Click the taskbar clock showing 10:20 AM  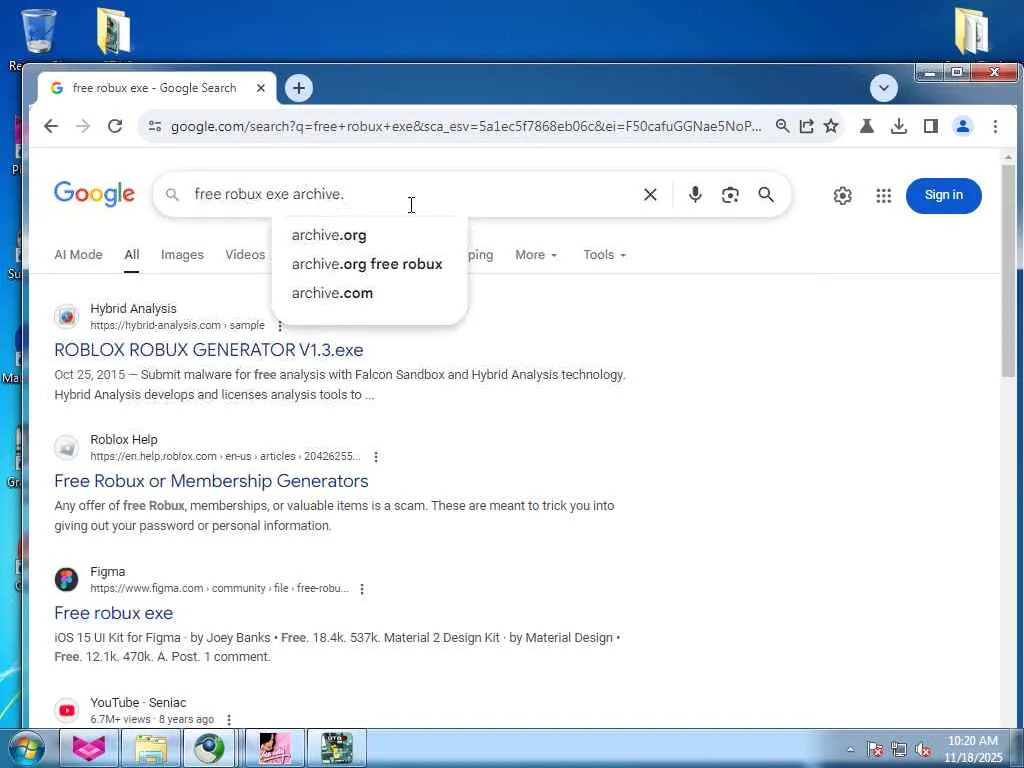pos(972,749)
